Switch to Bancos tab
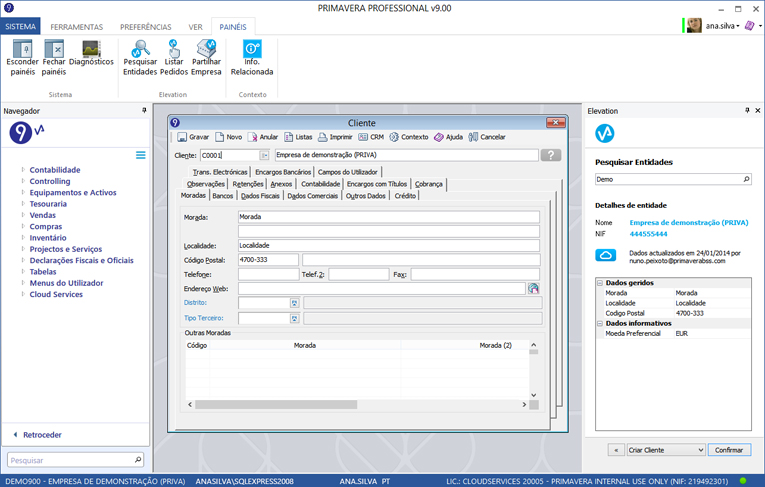 [x=222, y=196]
